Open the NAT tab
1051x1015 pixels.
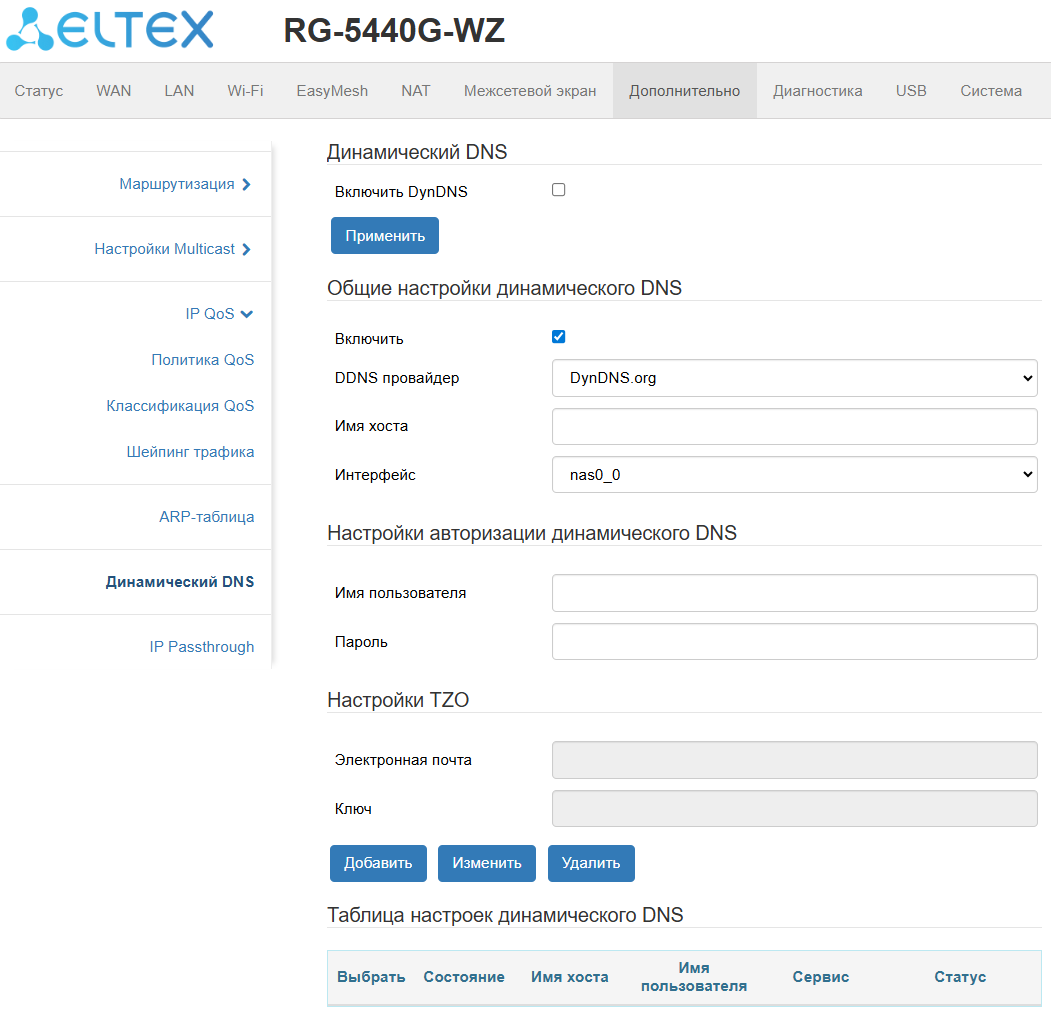(x=416, y=91)
